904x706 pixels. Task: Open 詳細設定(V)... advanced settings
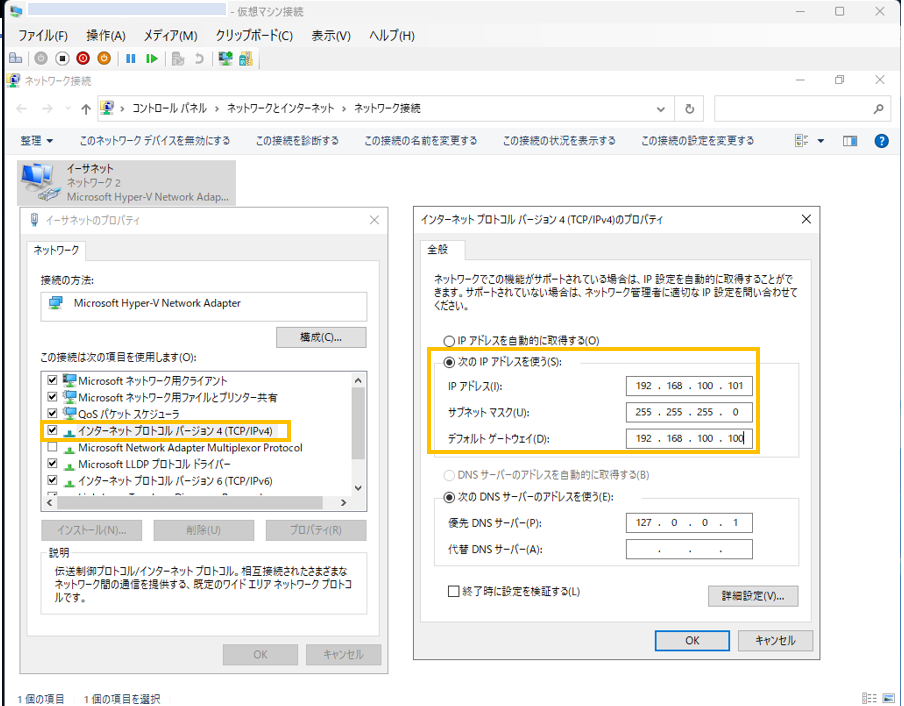(753, 596)
